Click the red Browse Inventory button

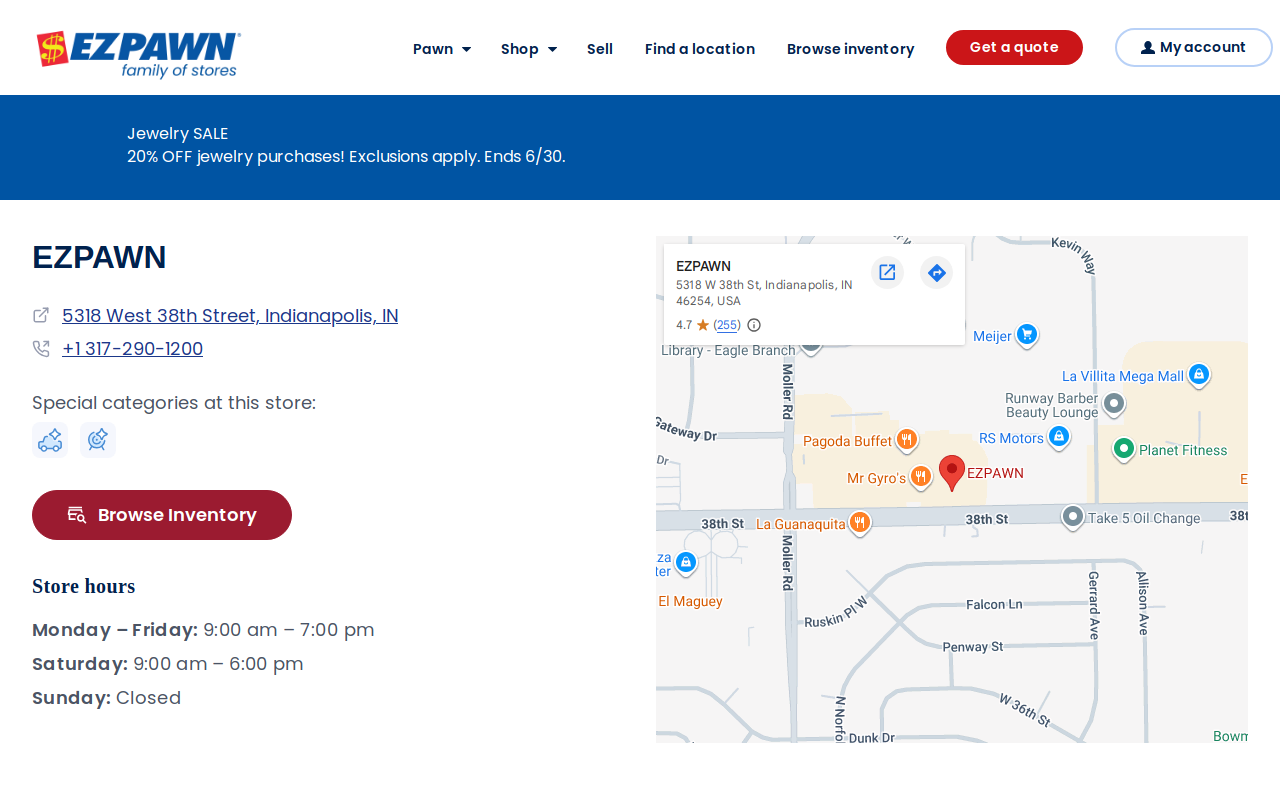[x=162, y=515]
